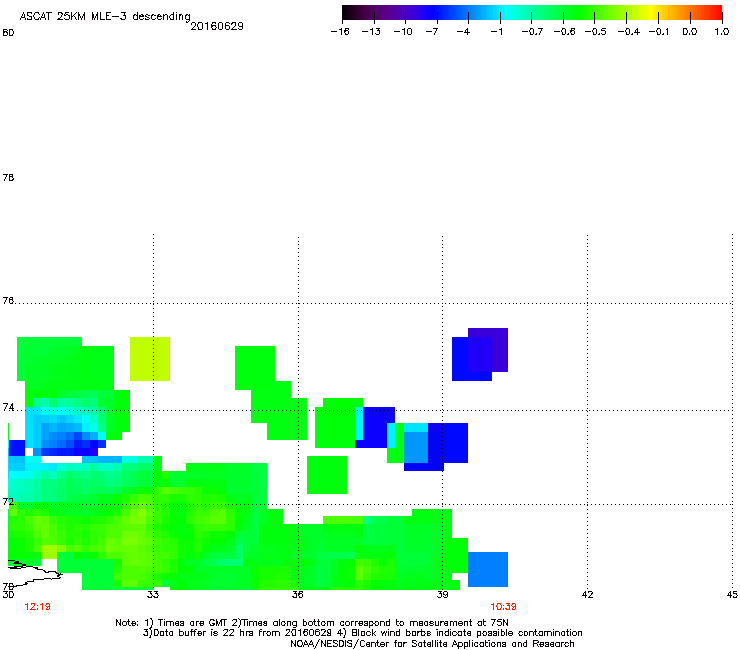
Task: Click the yellow-green data block near 33E
Action: [150, 359]
